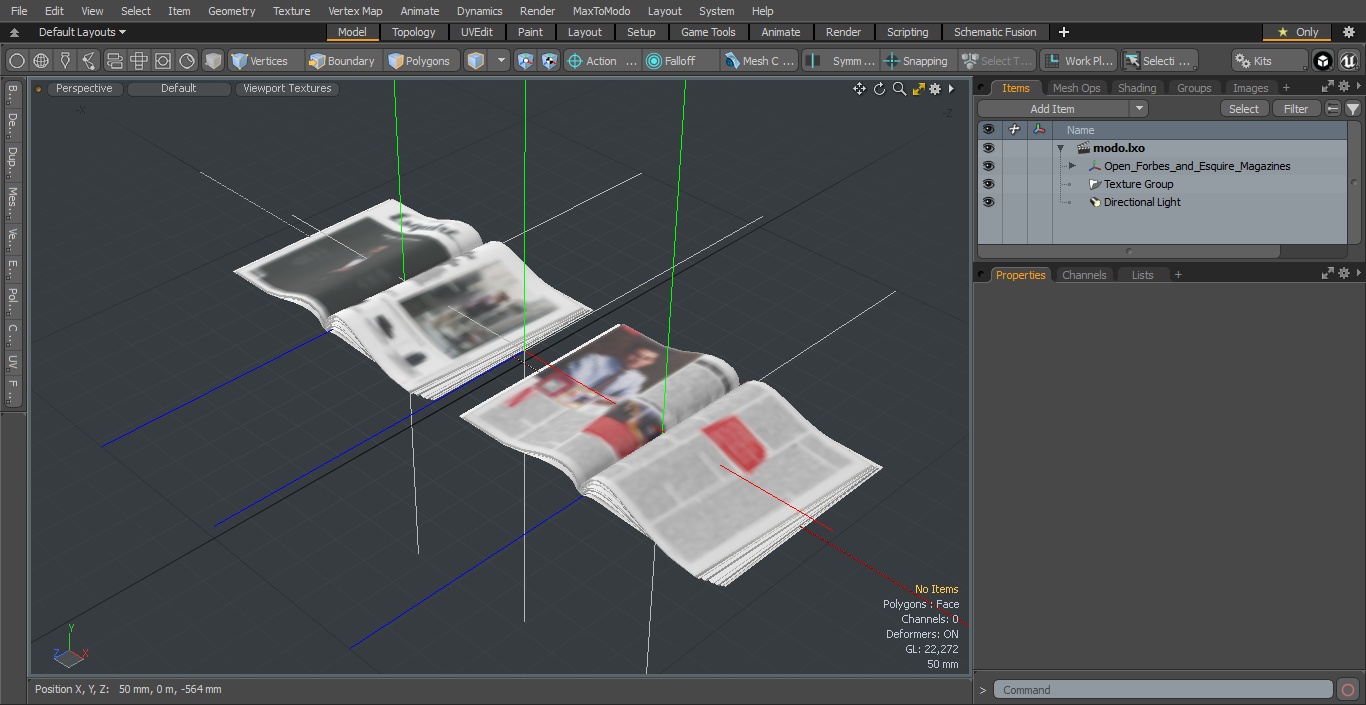The image size is (1366, 705).
Task: Open the Selection options button
Action: 1159,61
